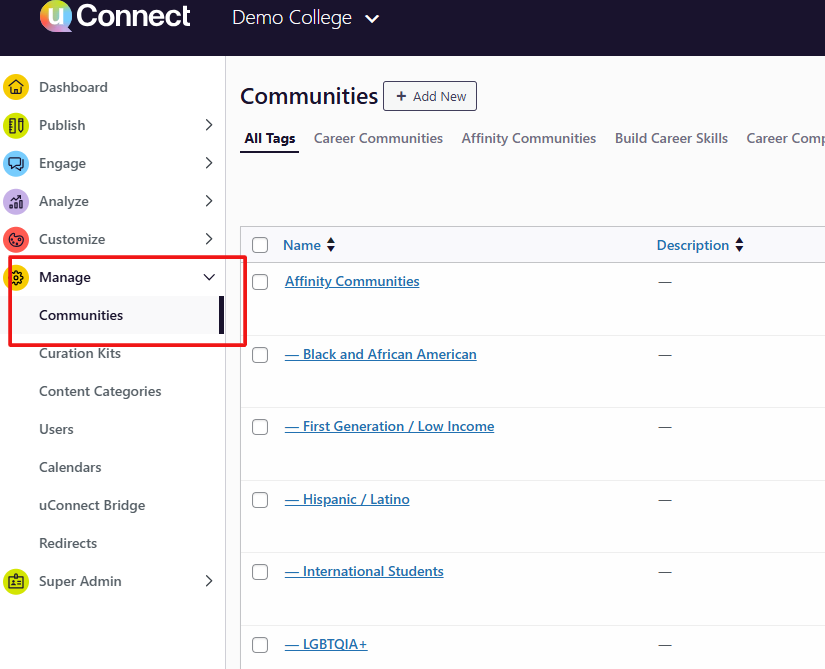Open the International Students community link
The width and height of the screenshot is (825, 669).
coord(364,572)
